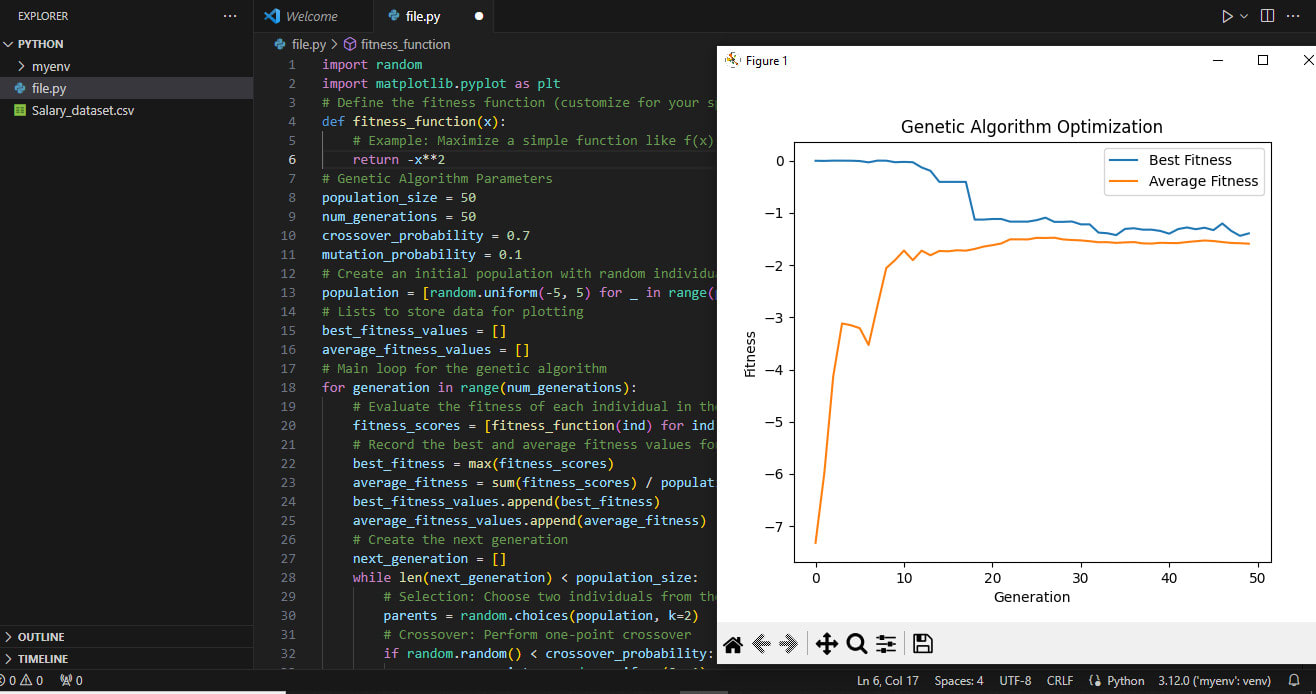The height and width of the screenshot is (694, 1316).
Task: Save the figure with the disk icon
Action: tap(923, 645)
